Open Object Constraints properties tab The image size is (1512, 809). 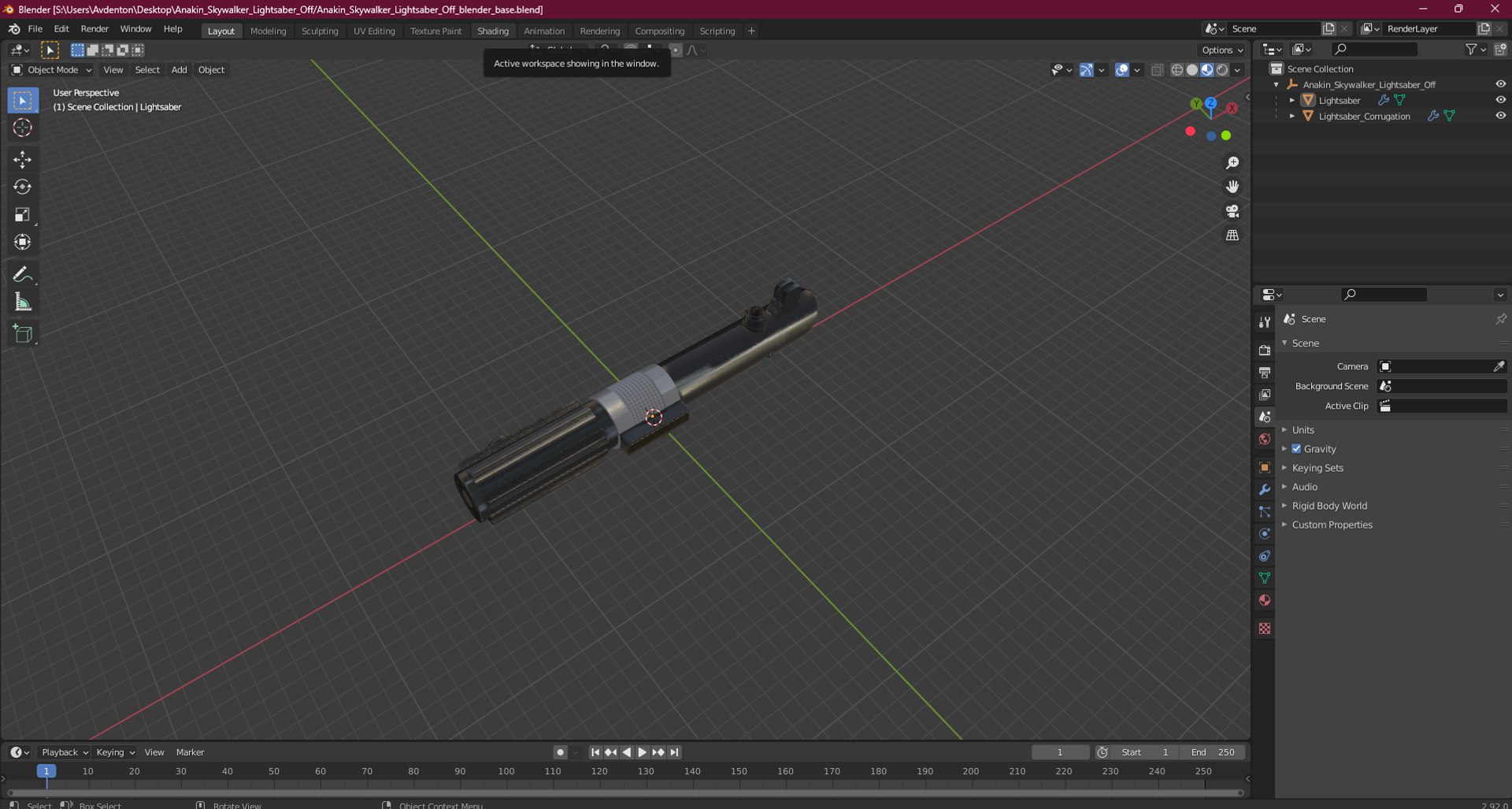(1265, 555)
